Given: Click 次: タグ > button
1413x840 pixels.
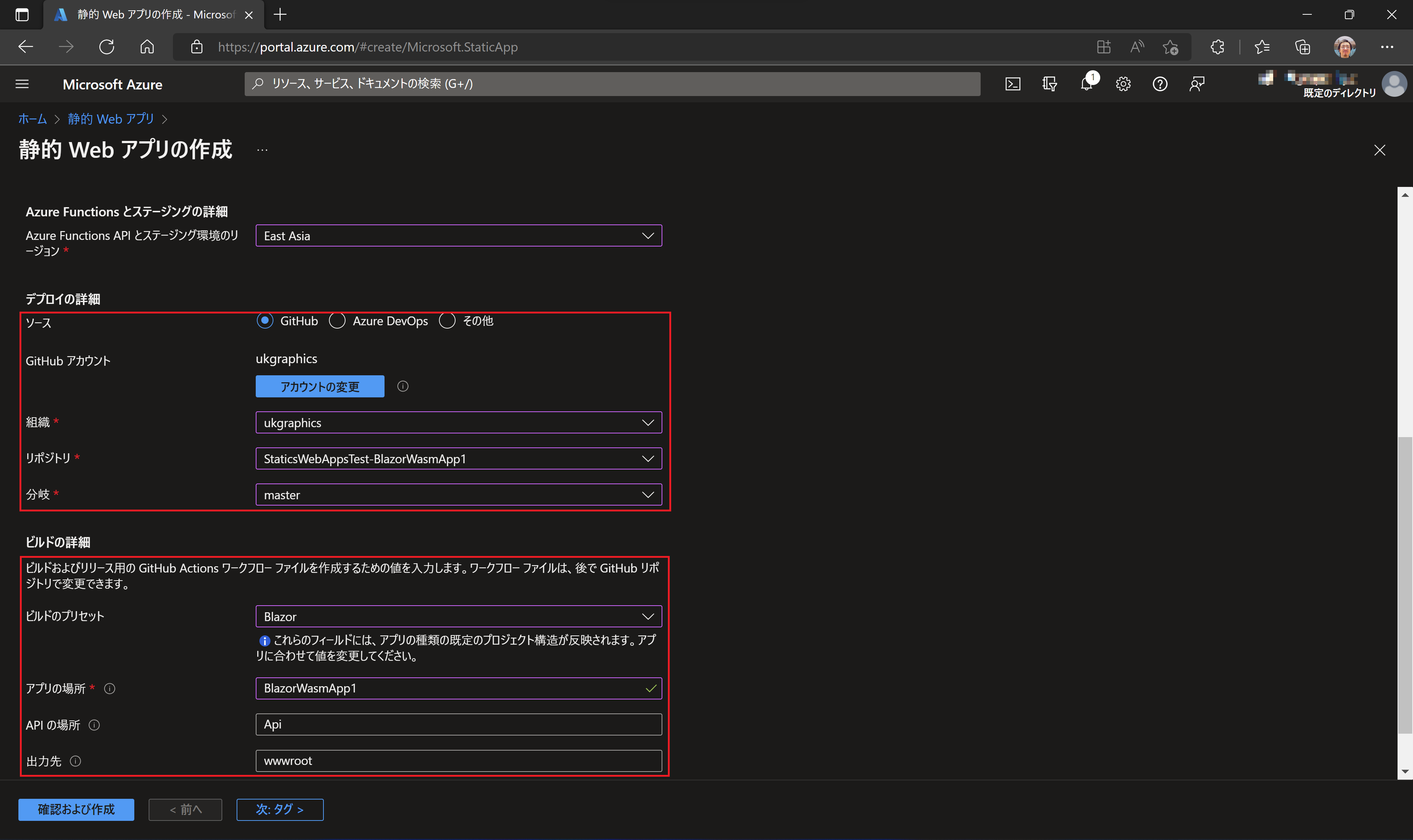Looking at the screenshot, I should (280, 809).
